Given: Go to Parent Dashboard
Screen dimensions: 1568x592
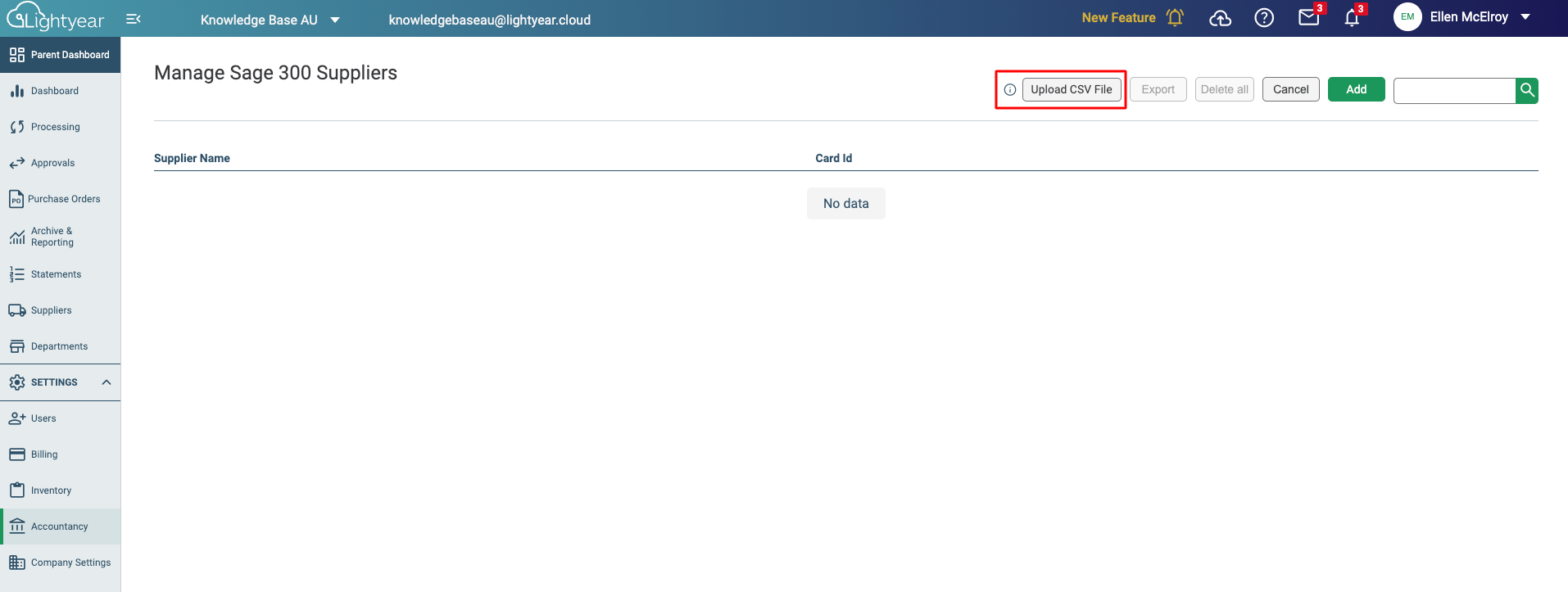Looking at the screenshot, I should click(60, 55).
